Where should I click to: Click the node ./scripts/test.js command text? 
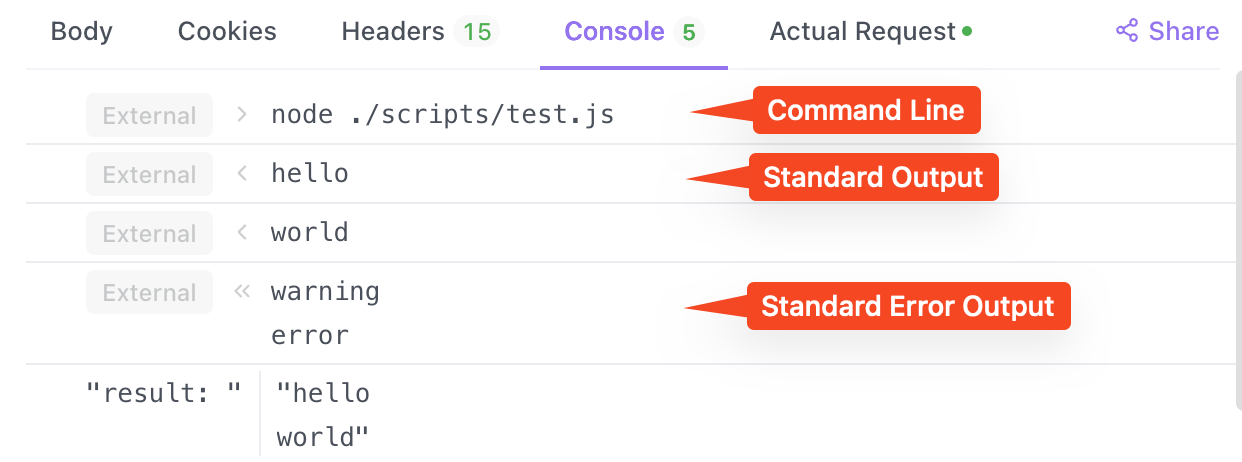click(443, 115)
